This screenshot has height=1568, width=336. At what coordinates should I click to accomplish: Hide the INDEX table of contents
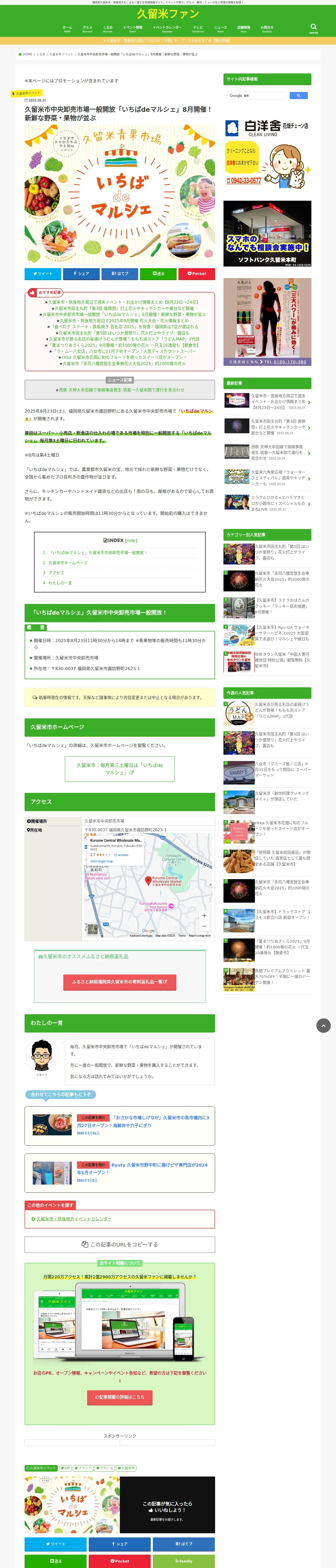pyautogui.click(x=131, y=540)
